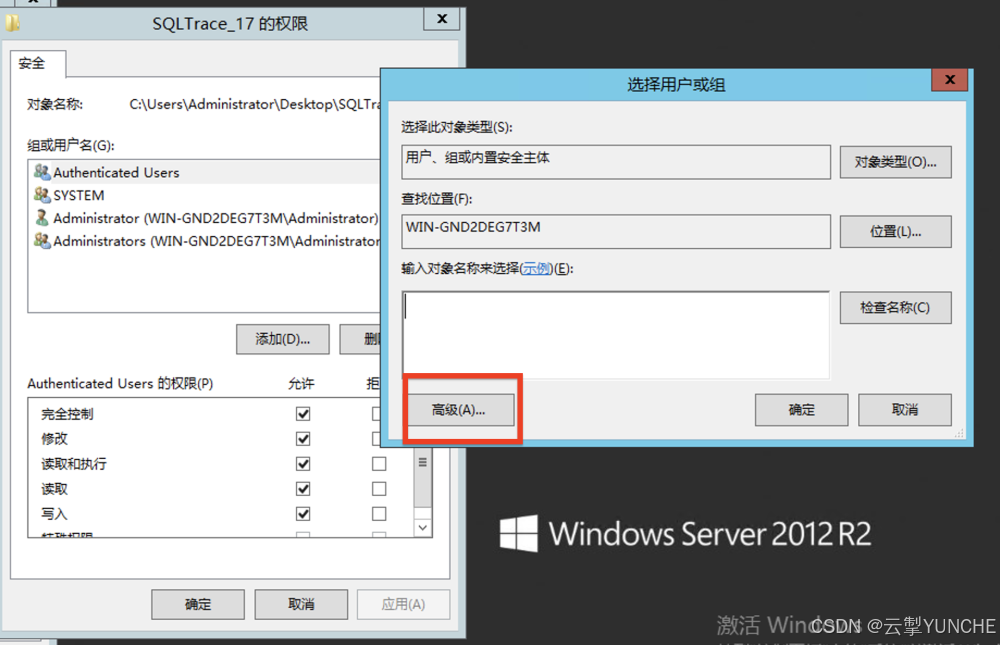1000x645 pixels.
Task: Toggle Allow checkbox for 读取和执行
Action: pos(303,463)
